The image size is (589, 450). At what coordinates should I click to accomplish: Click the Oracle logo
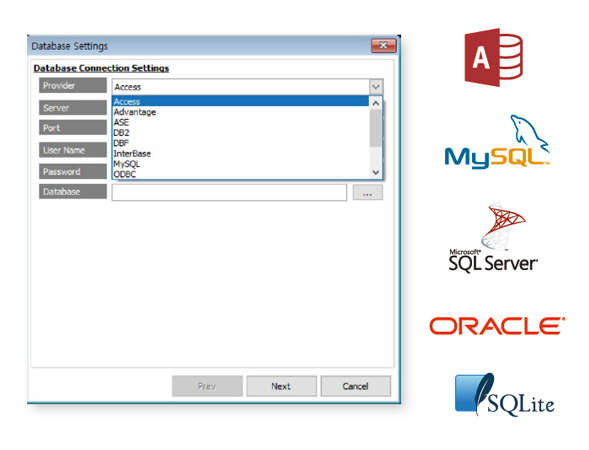click(497, 326)
